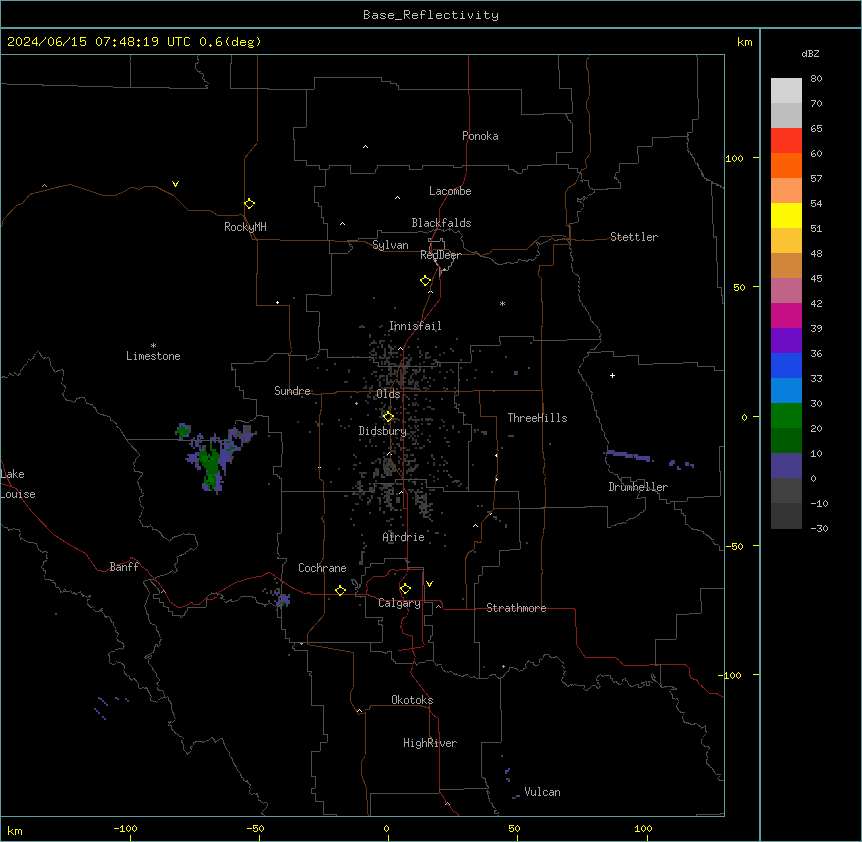Screen dimensions: 862x842
Task: Select the Banff label
Action: click(x=124, y=567)
